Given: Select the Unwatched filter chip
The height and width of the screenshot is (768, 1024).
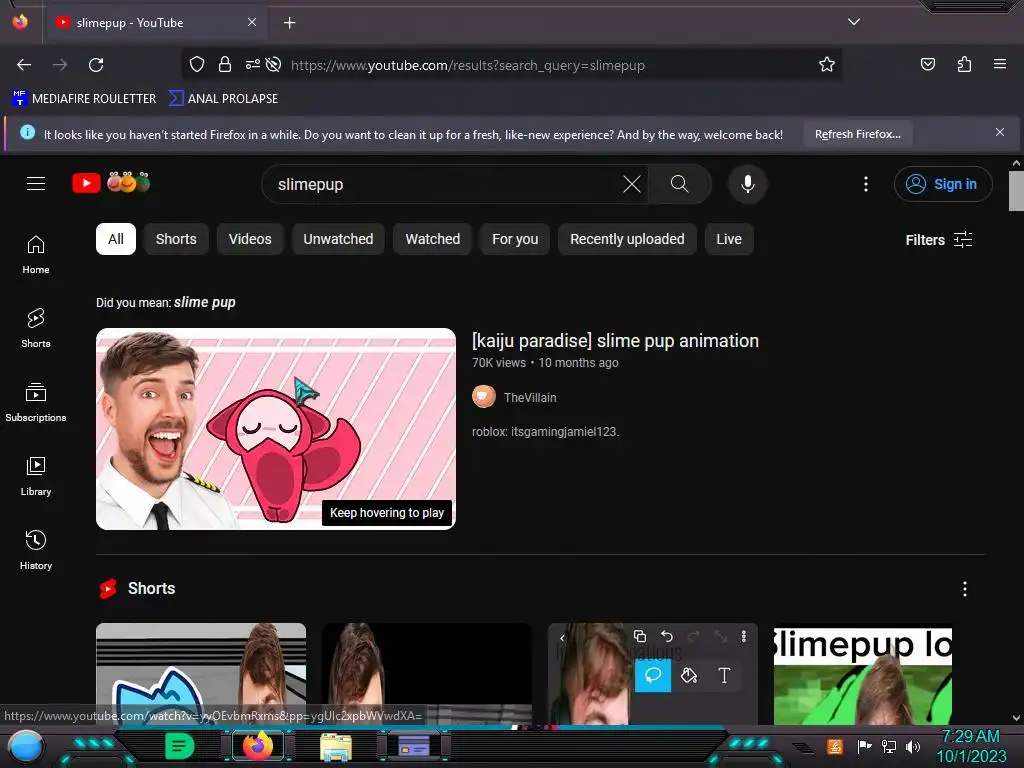Looking at the screenshot, I should (x=338, y=239).
